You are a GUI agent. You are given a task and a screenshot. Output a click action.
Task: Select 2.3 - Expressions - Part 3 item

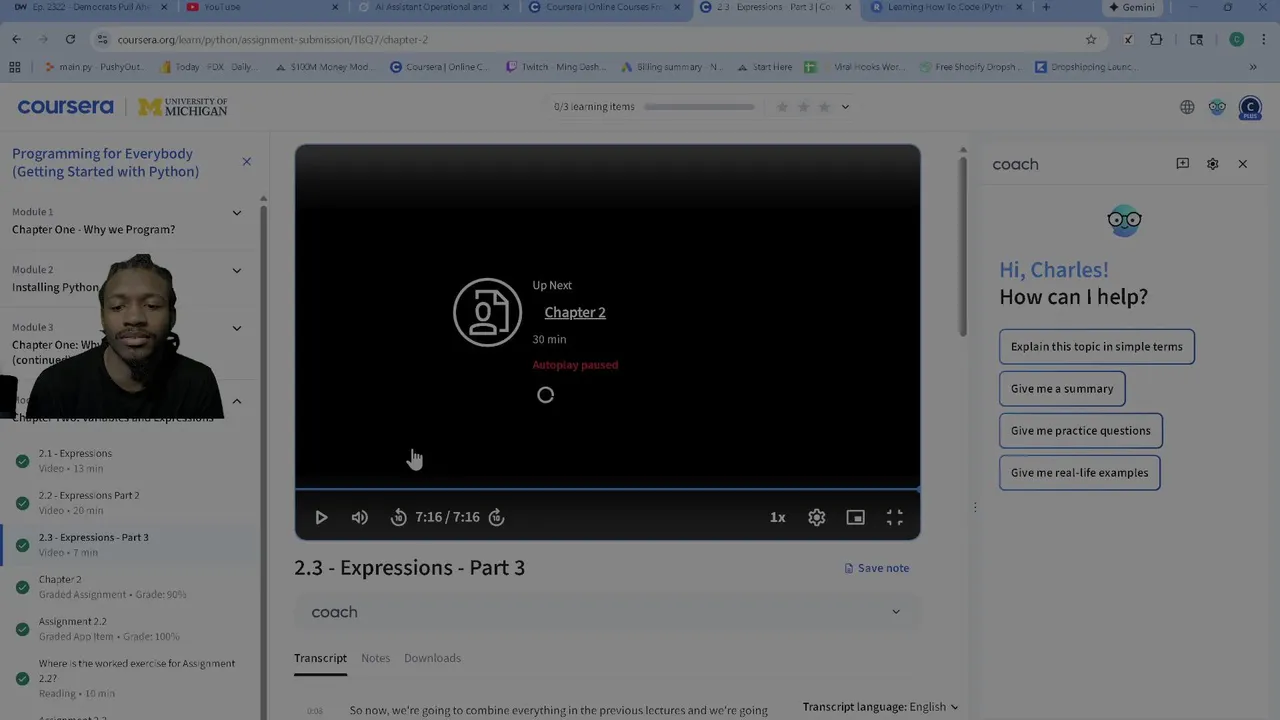click(130, 545)
